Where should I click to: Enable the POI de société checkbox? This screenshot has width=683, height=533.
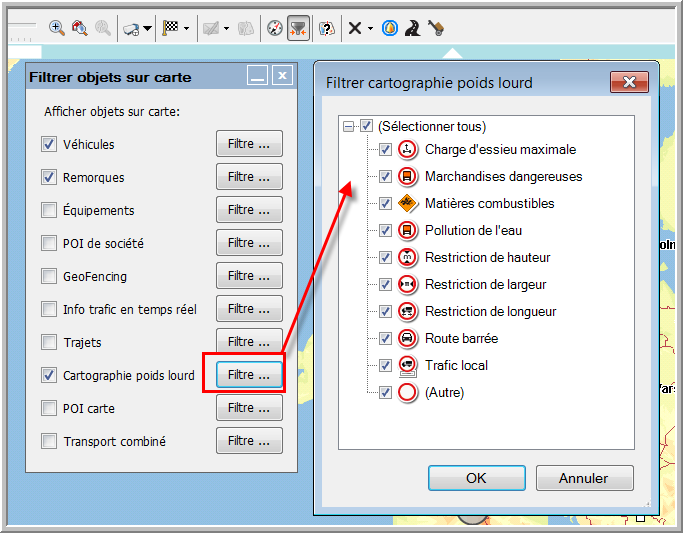point(49,243)
